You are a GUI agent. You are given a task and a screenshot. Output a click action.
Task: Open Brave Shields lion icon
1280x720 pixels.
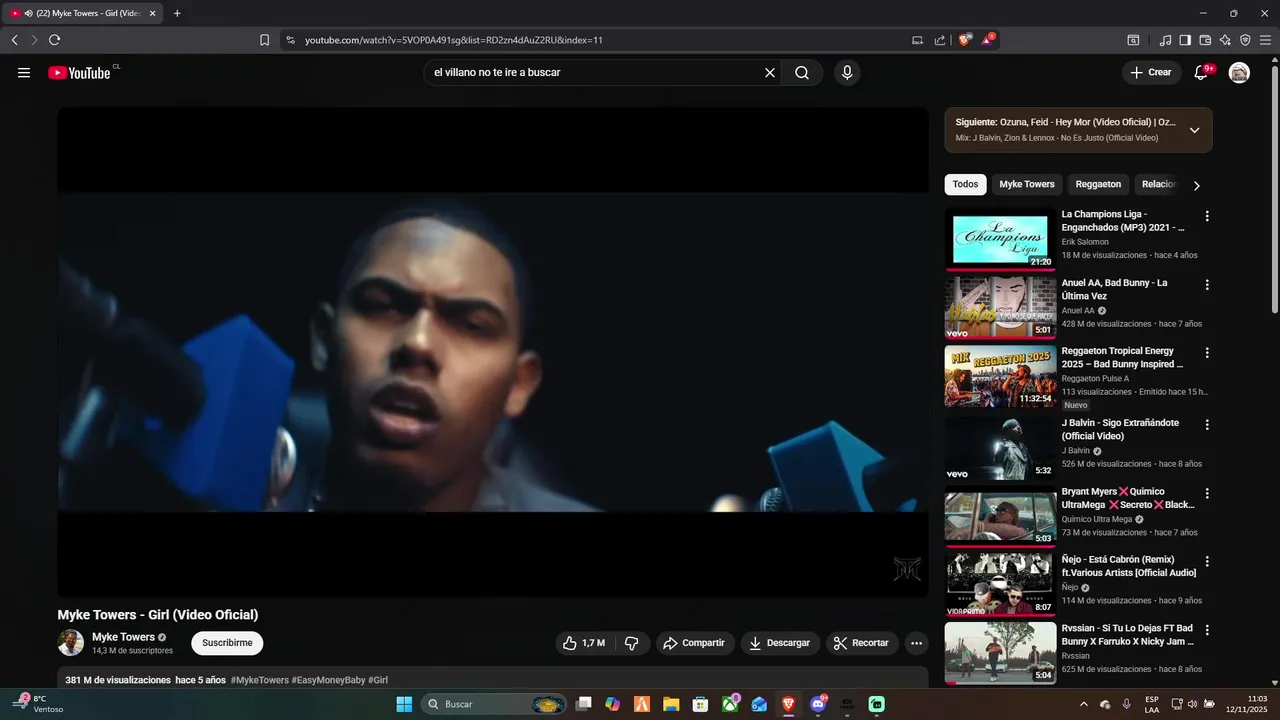pos(965,40)
